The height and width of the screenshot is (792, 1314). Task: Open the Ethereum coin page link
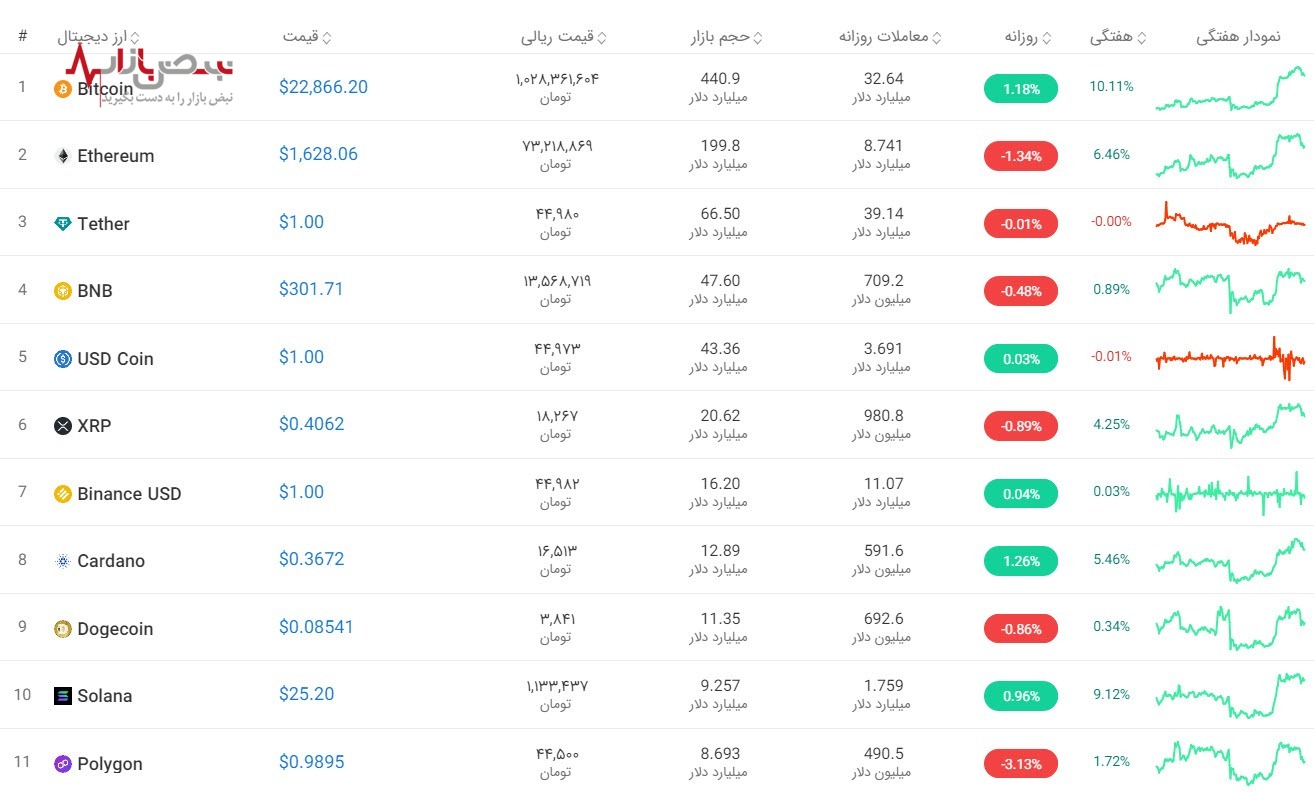115,156
